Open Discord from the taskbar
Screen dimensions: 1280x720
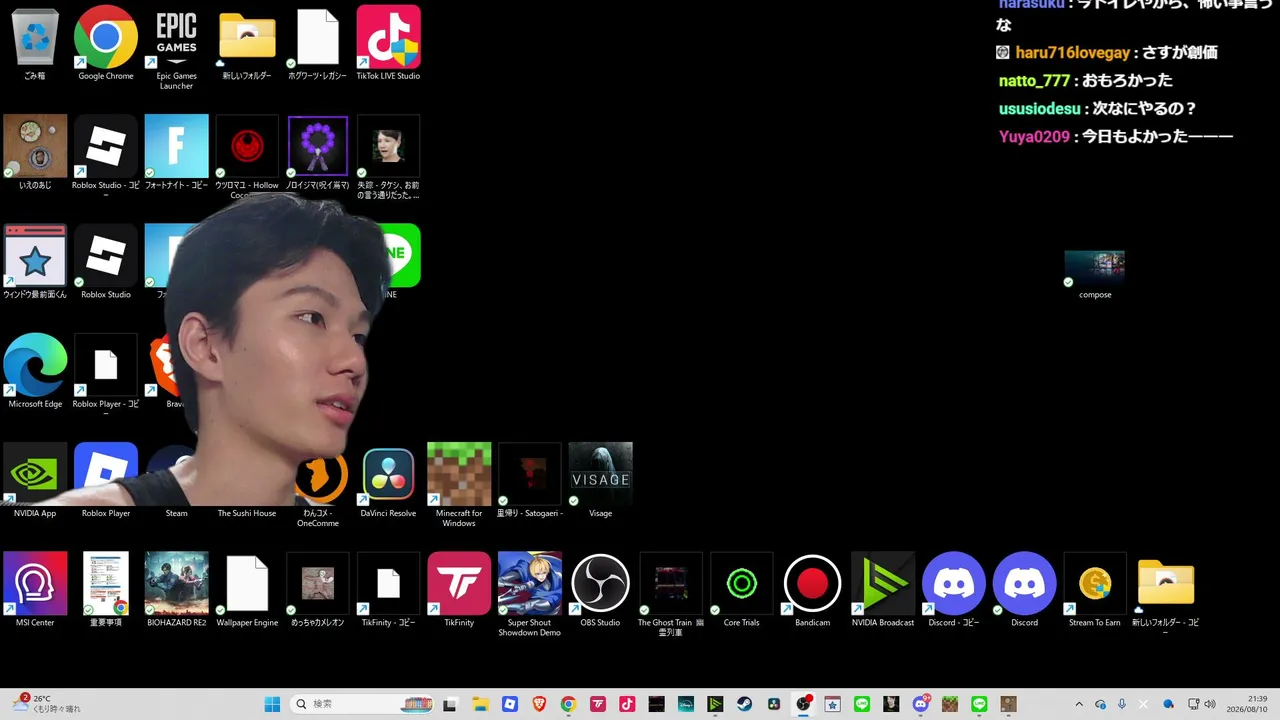click(921, 704)
